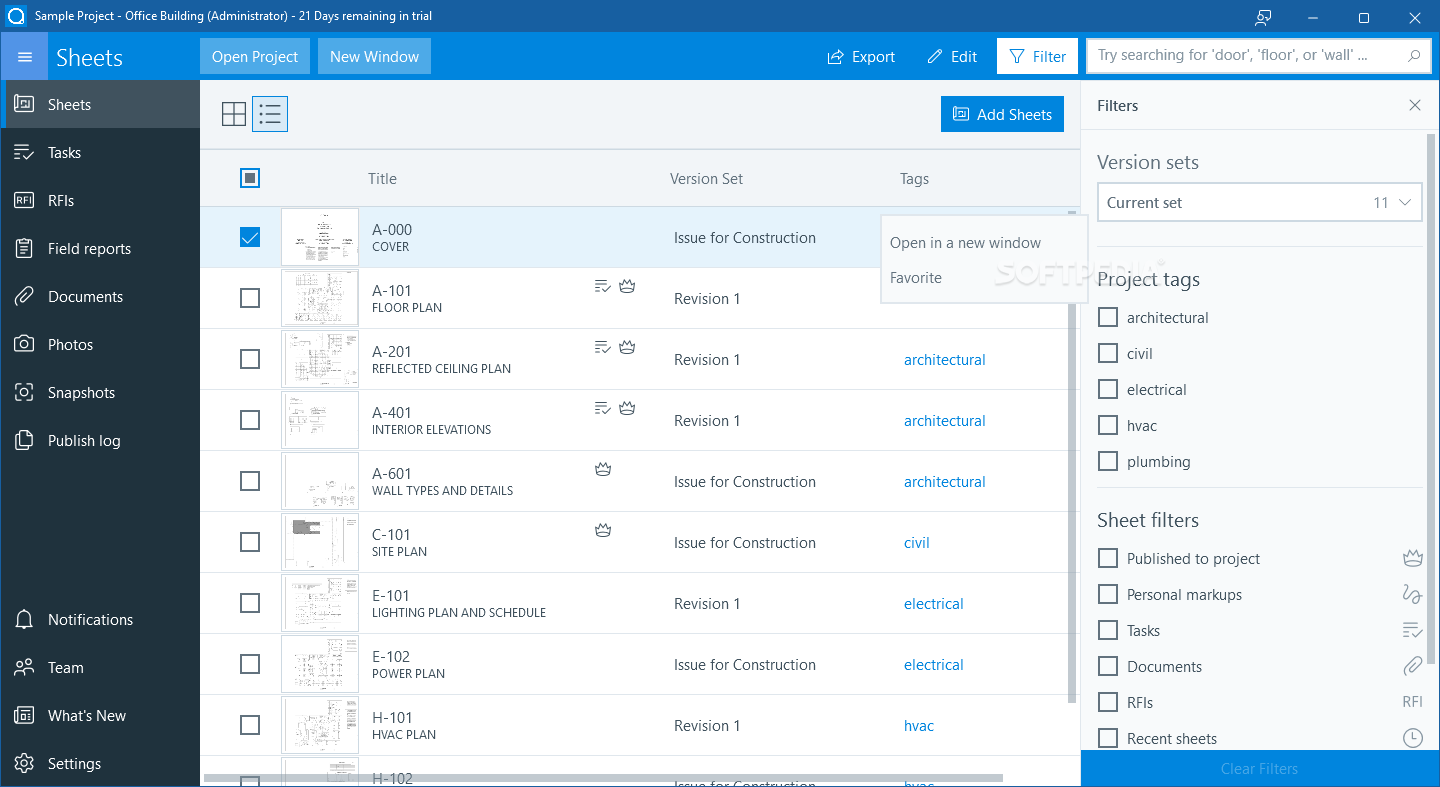Open the hamburger menu next to Sheets
The image size is (1440, 787).
[x=25, y=56]
